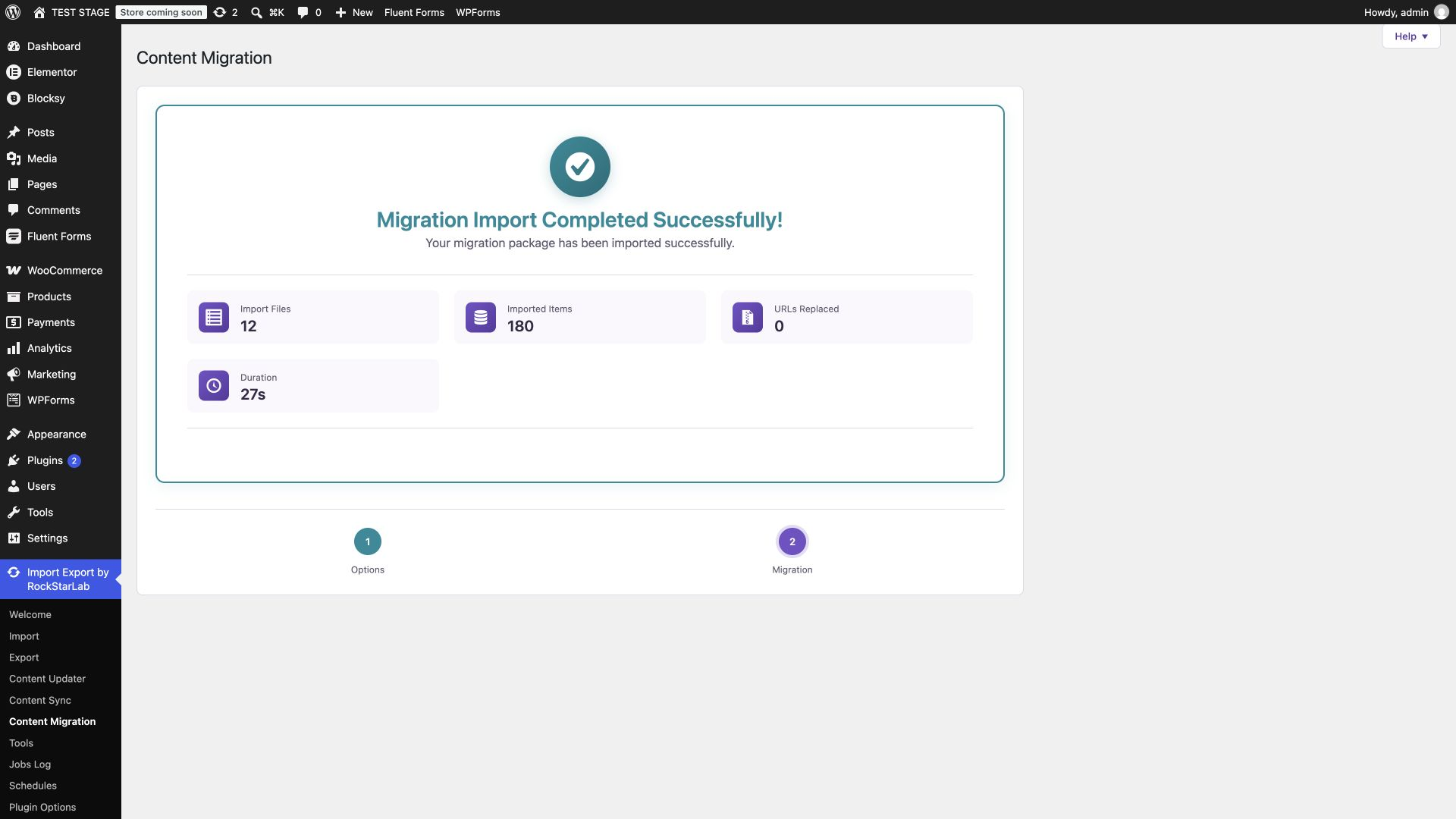Screen dimensions: 1456x819
Task: Click the URLs Replaced value 0
Action: (x=779, y=326)
